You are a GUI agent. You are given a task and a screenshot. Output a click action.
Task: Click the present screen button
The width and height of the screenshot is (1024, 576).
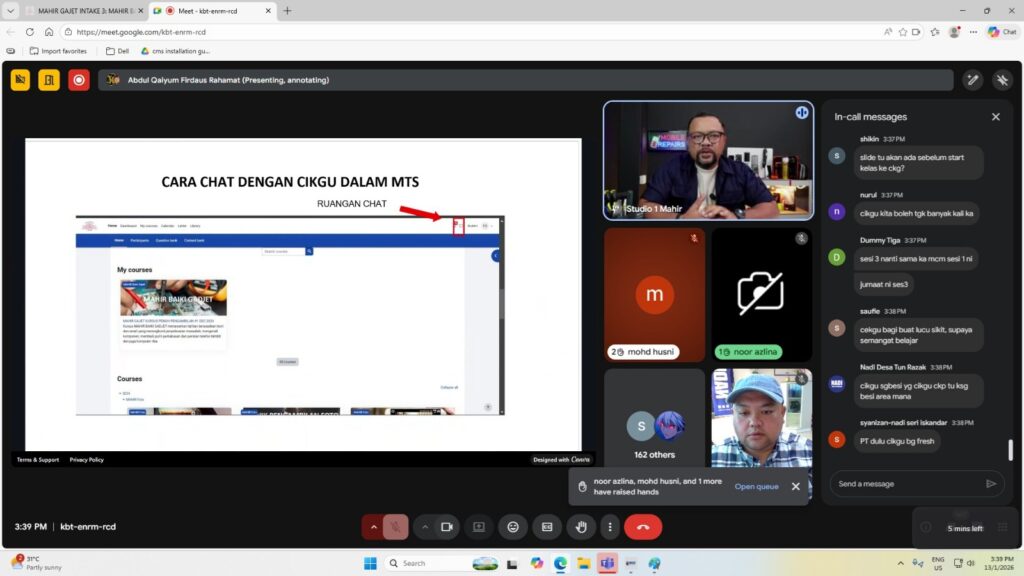tap(479, 527)
